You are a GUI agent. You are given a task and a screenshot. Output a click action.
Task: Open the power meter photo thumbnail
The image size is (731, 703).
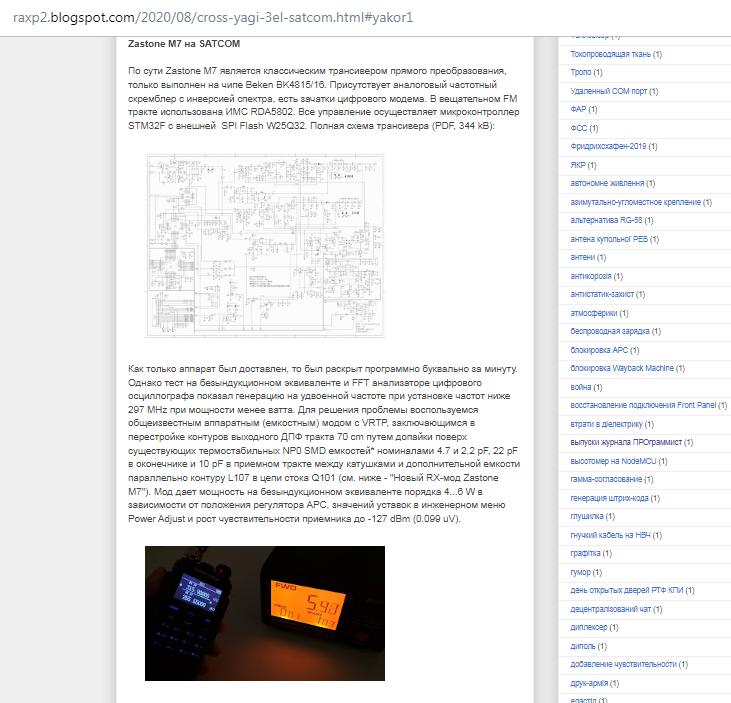click(265, 613)
